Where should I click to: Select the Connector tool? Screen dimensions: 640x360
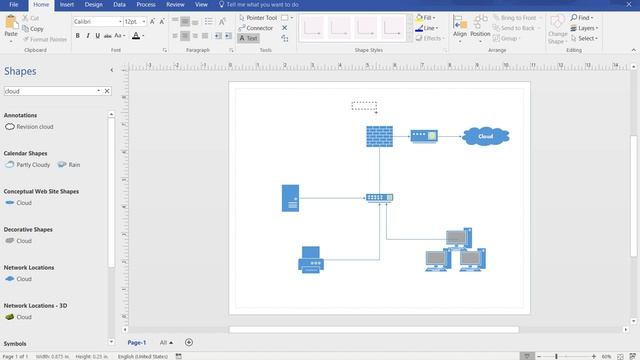(x=256, y=28)
